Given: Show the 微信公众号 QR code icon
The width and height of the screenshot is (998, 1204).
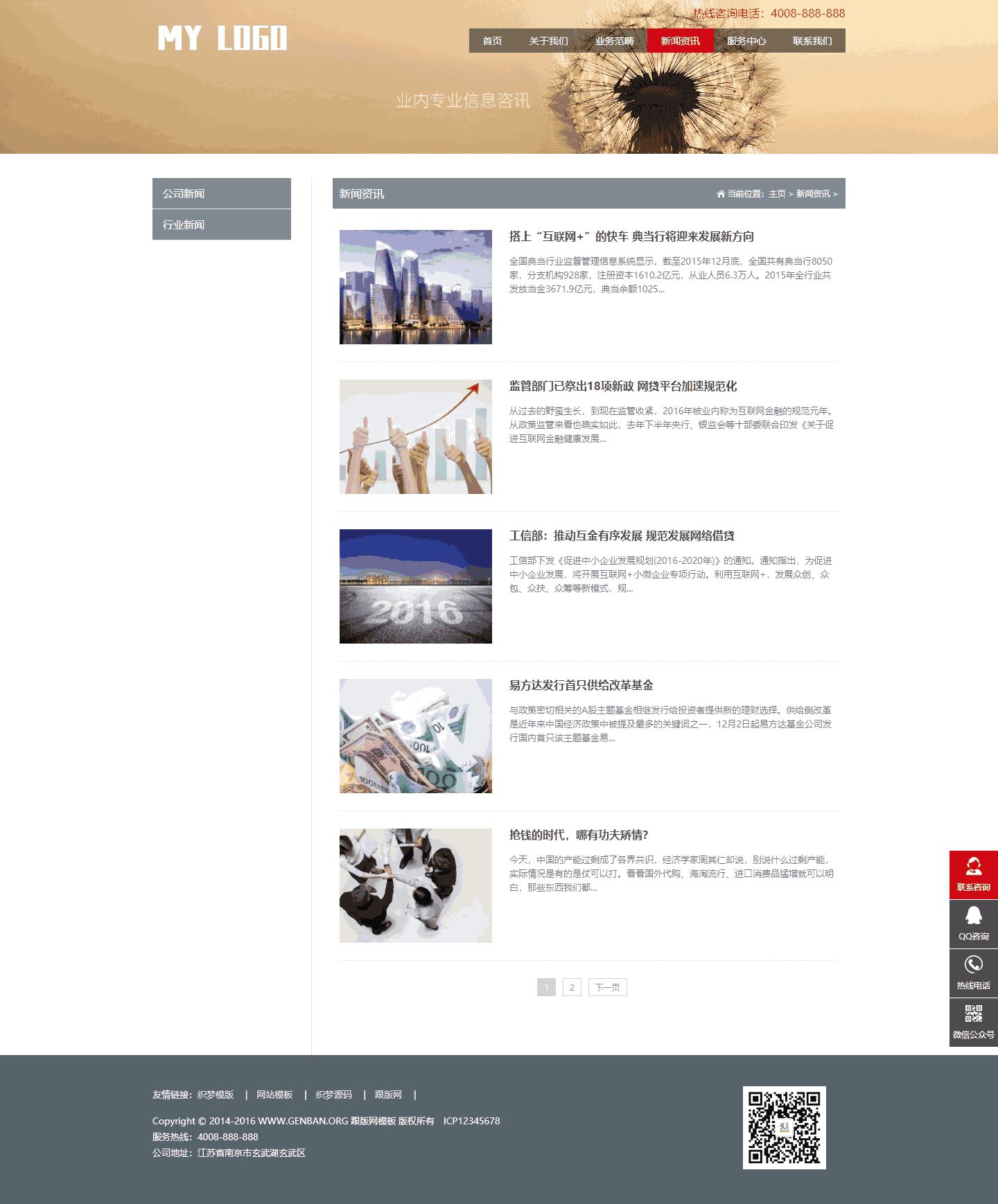Looking at the screenshot, I should [x=973, y=1014].
